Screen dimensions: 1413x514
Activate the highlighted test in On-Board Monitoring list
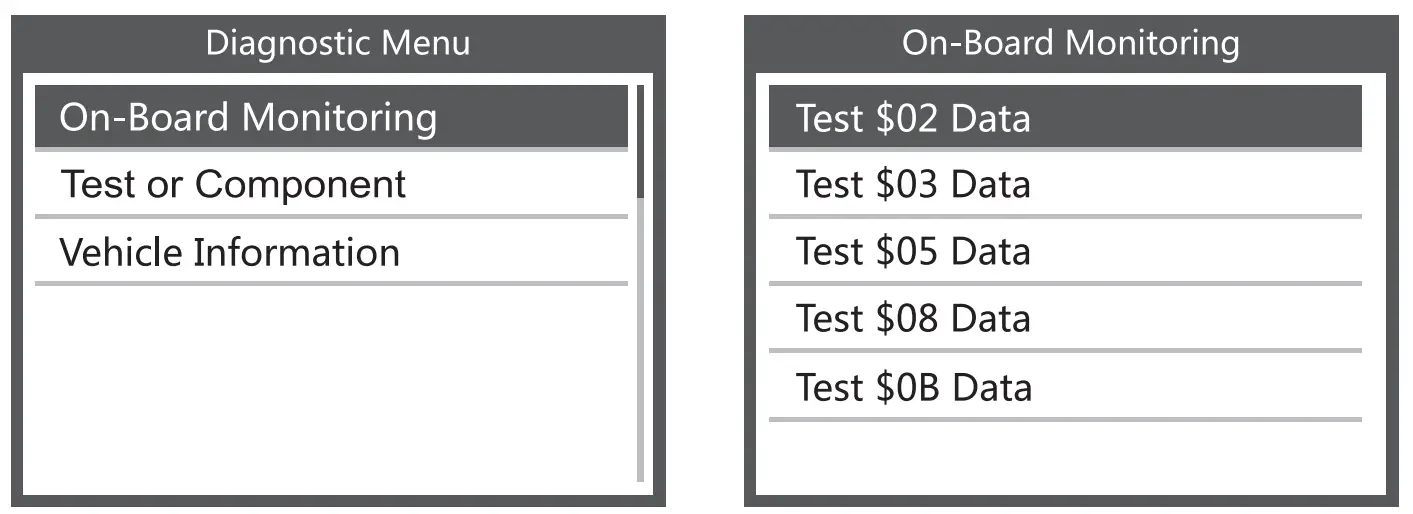click(x=1064, y=118)
